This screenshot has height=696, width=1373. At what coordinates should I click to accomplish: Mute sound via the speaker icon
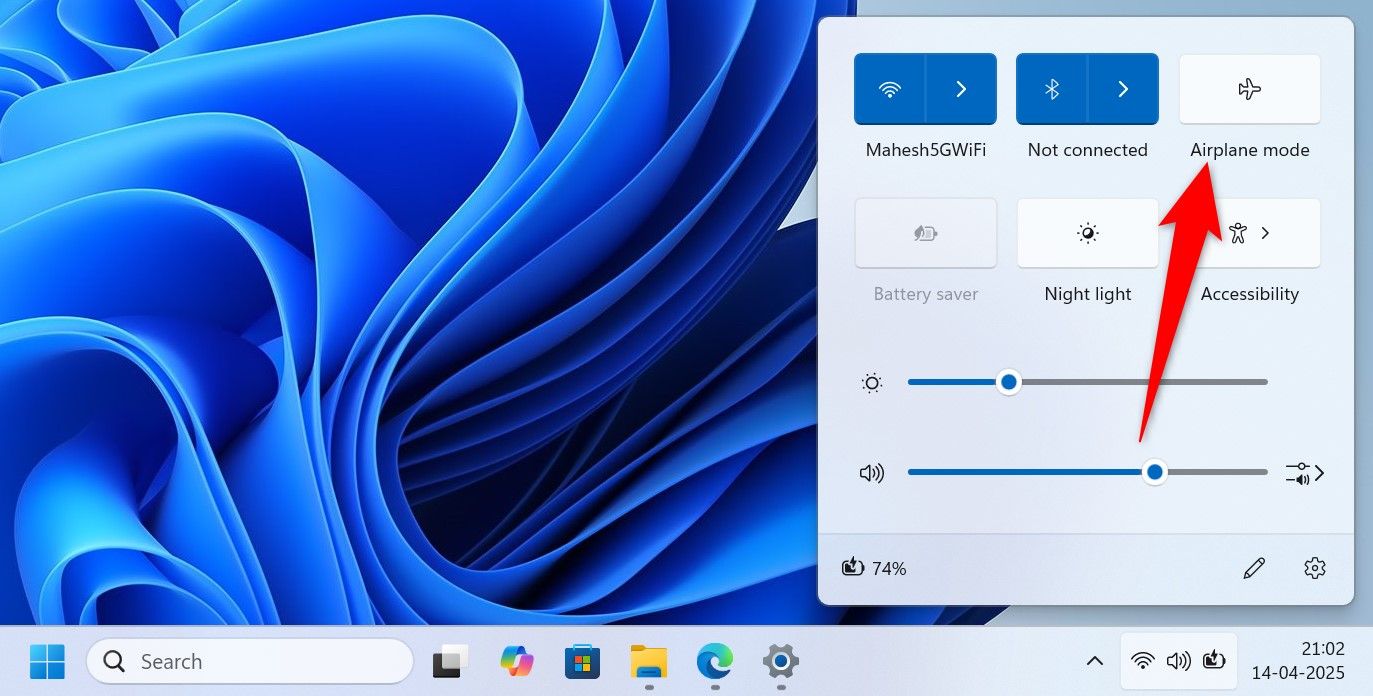[872, 473]
